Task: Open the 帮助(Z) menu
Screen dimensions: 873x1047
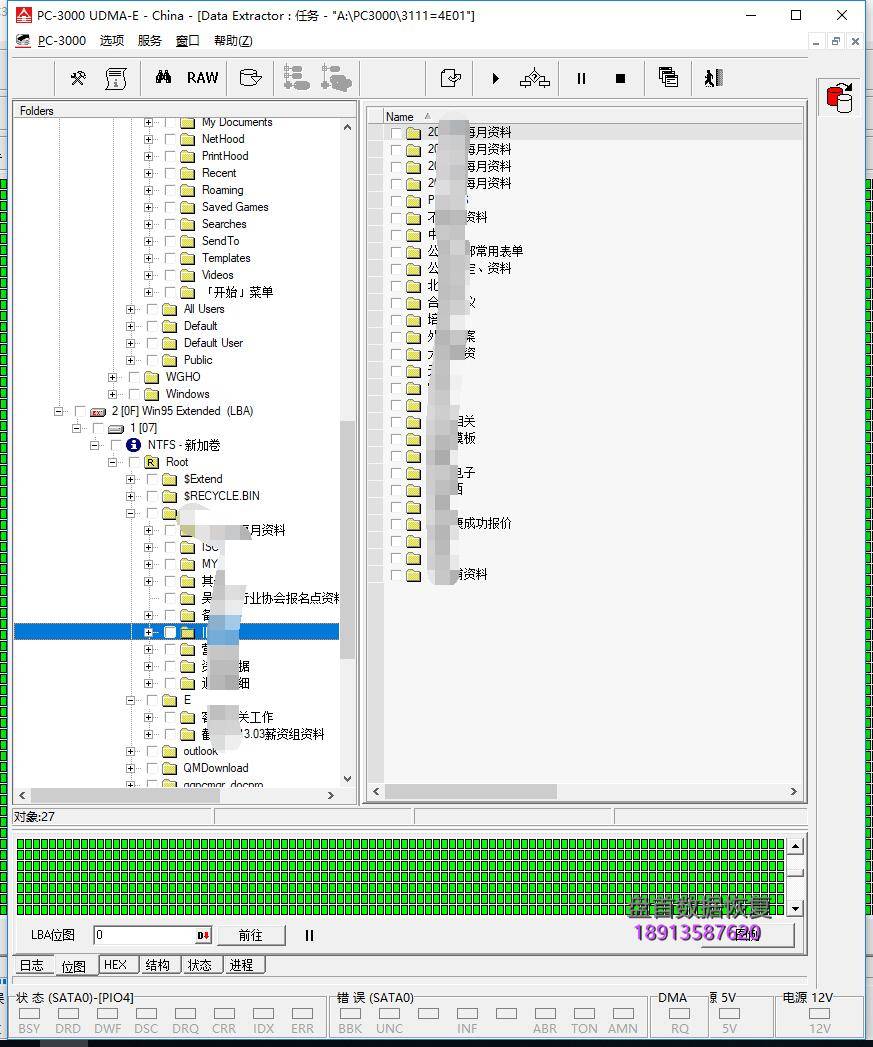Action: tap(233, 41)
